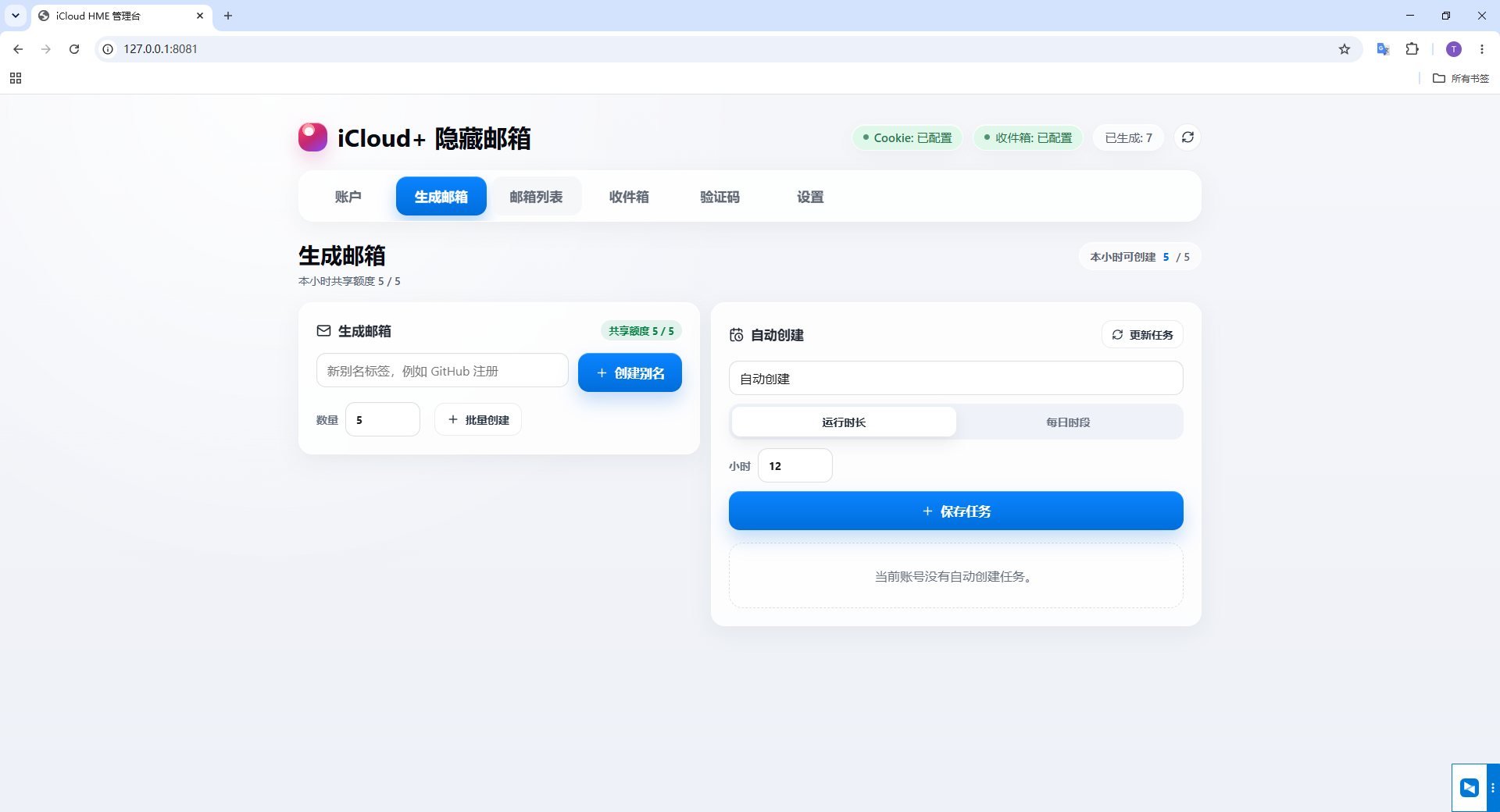This screenshot has width=1500, height=812.
Task: Click the calendar clock icon beside 自动创建
Action: pyautogui.click(x=736, y=335)
